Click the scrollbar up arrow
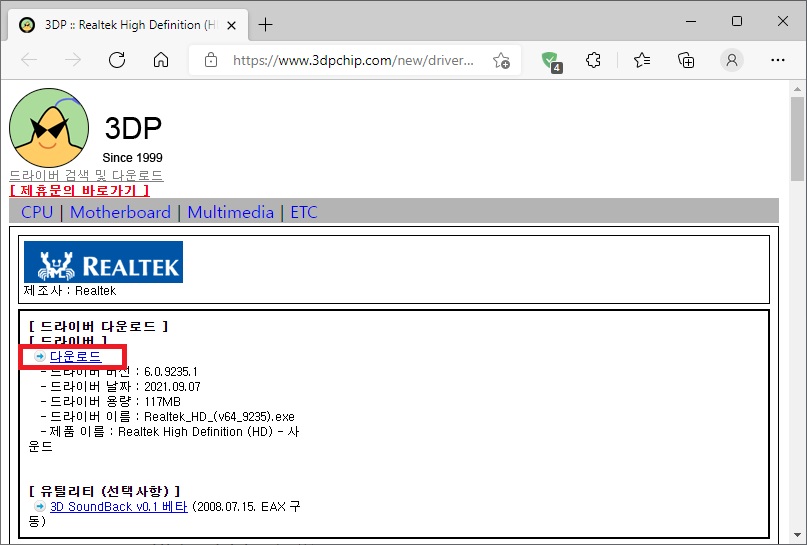The height and width of the screenshot is (545, 807). pyautogui.click(x=797, y=89)
